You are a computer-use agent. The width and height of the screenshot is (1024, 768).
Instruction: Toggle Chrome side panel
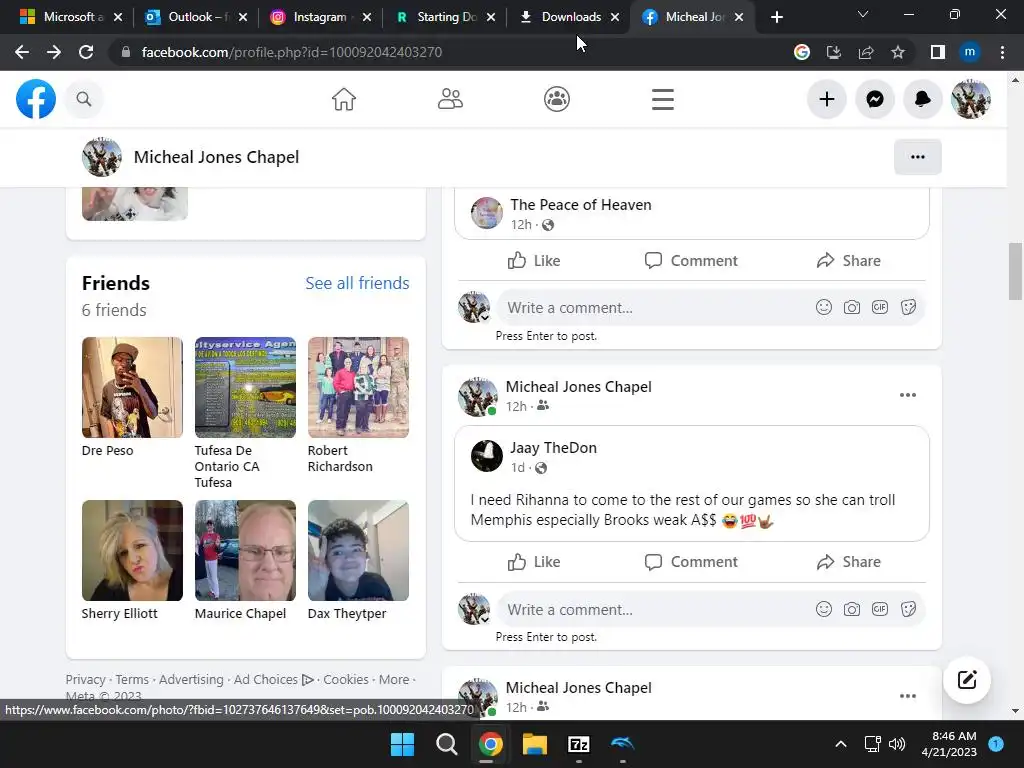[938, 52]
